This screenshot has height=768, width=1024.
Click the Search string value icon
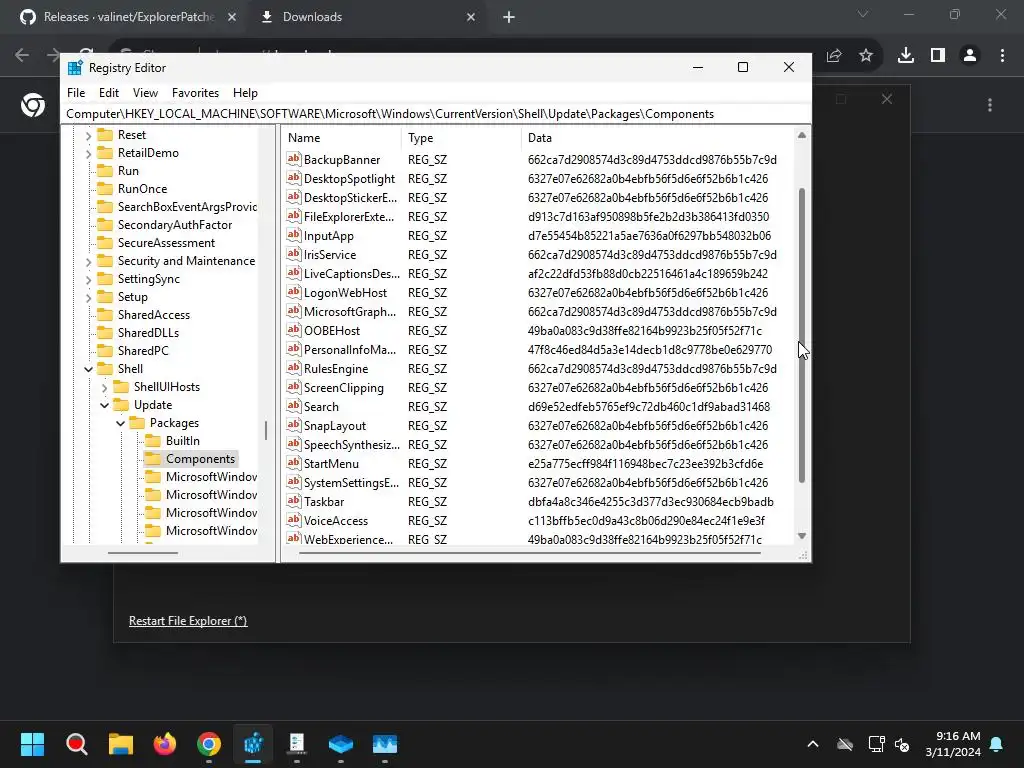(x=294, y=406)
